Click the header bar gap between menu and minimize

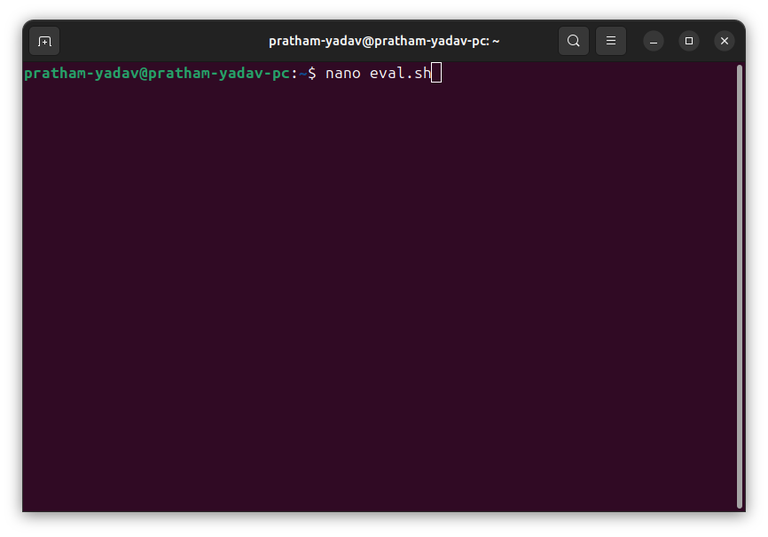tap(634, 41)
